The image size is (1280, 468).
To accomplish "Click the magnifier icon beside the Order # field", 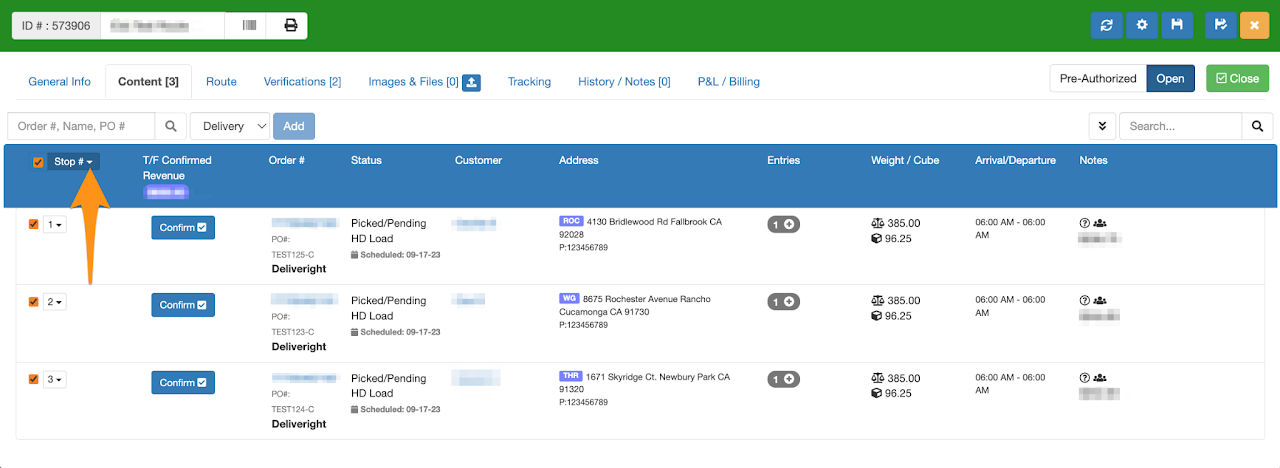I will (x=171, y=126).
